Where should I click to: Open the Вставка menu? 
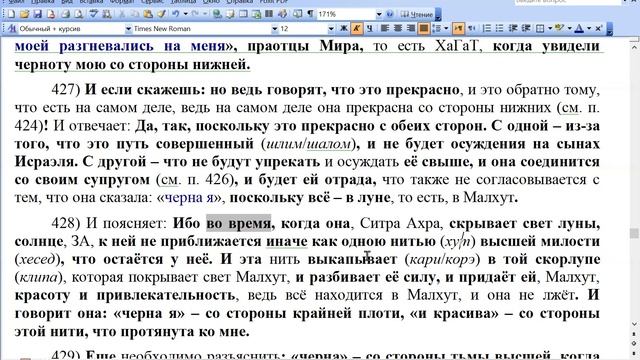tap(91, 2)
